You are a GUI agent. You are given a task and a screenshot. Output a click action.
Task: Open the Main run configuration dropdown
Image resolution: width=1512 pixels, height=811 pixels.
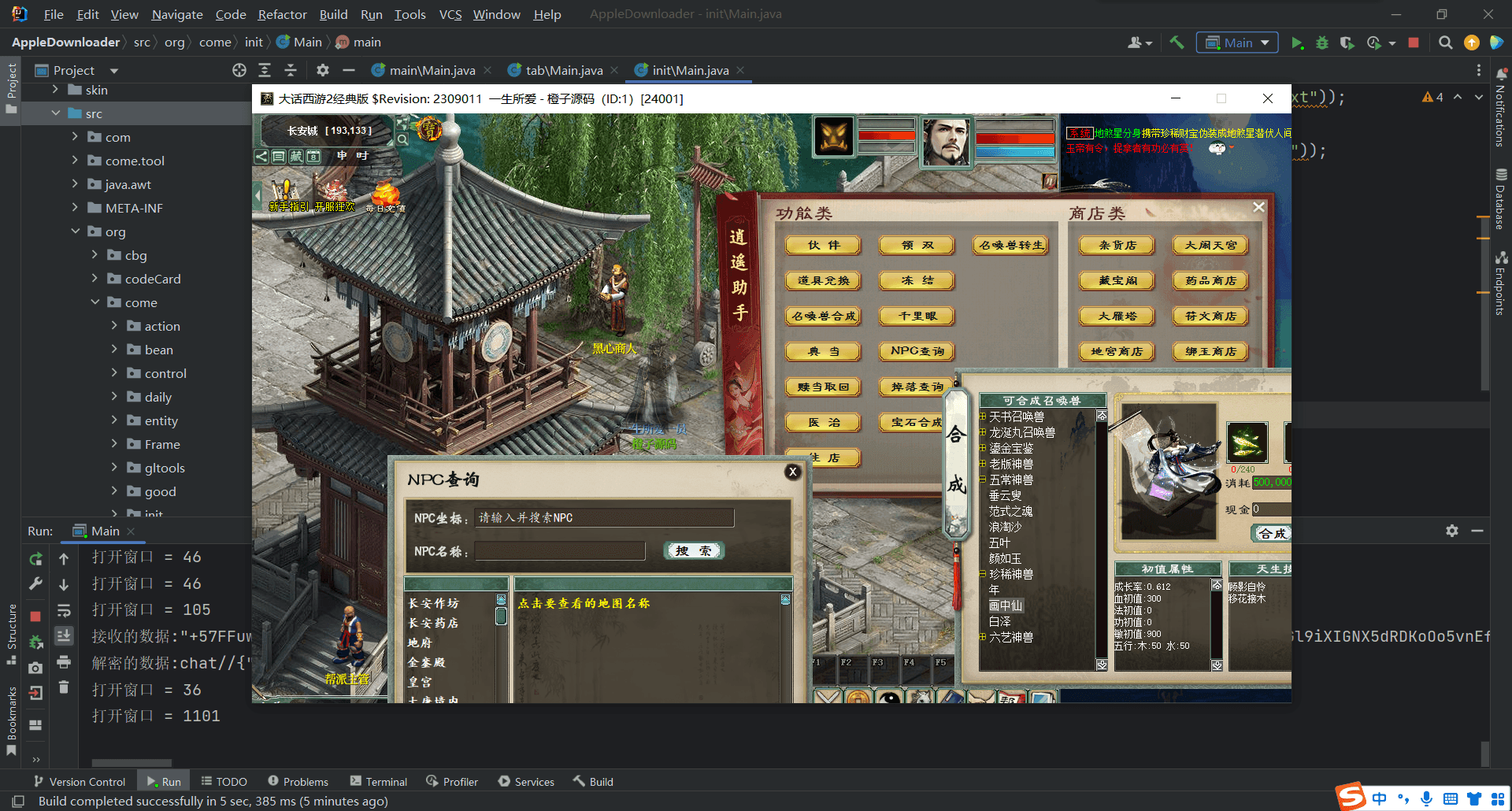[1236, 43]
